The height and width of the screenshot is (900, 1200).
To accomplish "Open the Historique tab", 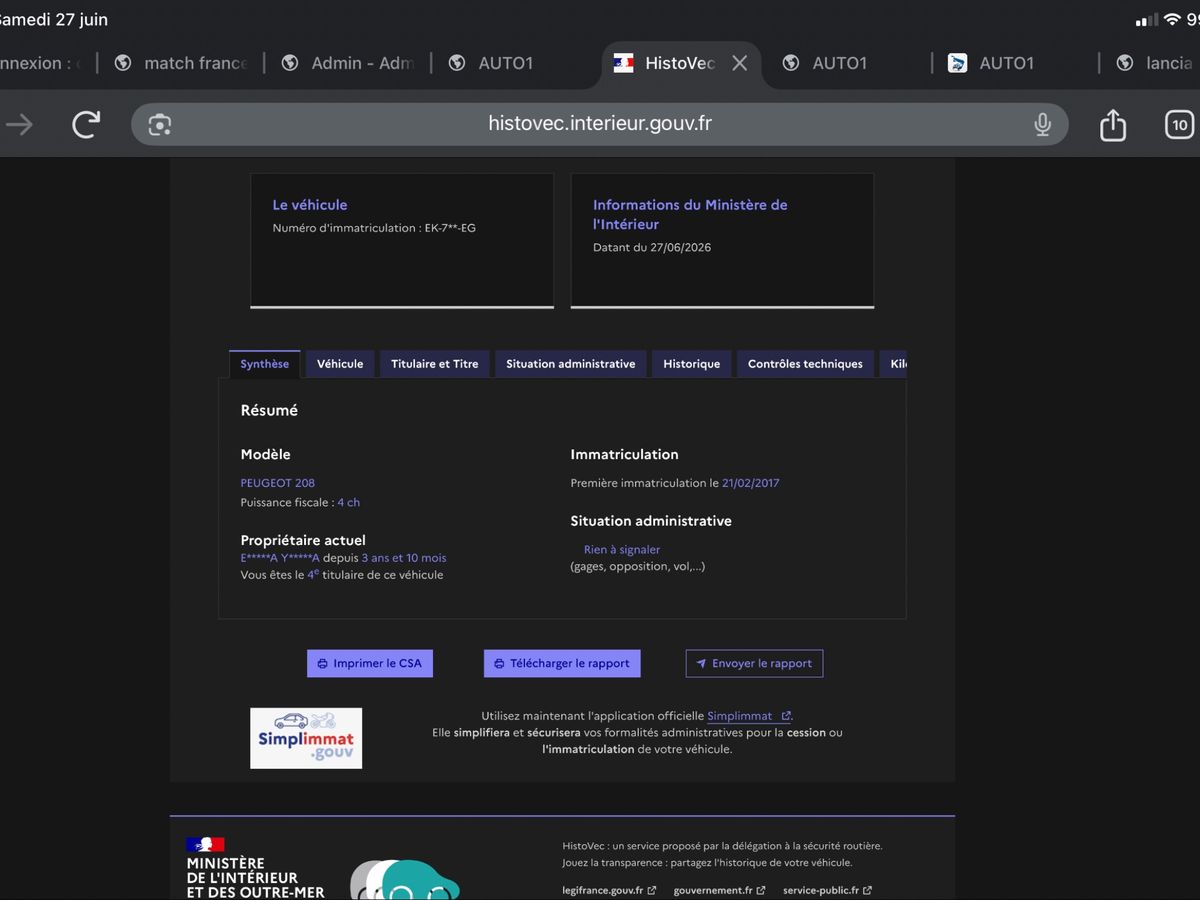I will click(x=692, y=364).
